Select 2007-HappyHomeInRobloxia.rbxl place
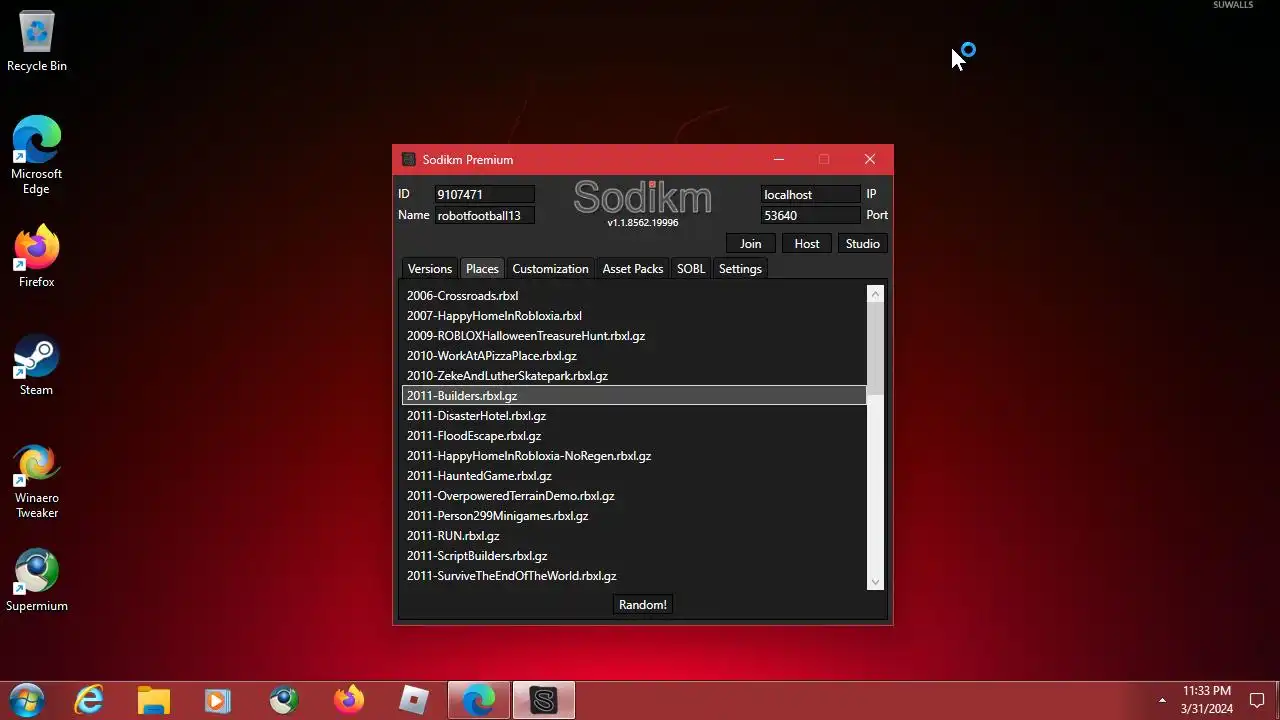The width and height of the screenshot is (1280, 720). click(x=634, y=316)
